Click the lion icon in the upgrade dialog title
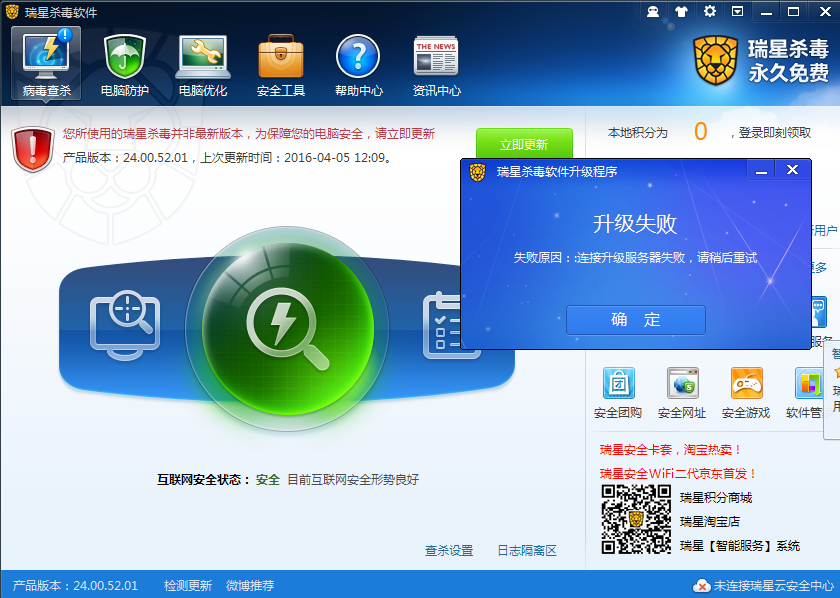This screenshot has width=840, height=598. click(x=477, y=172)
